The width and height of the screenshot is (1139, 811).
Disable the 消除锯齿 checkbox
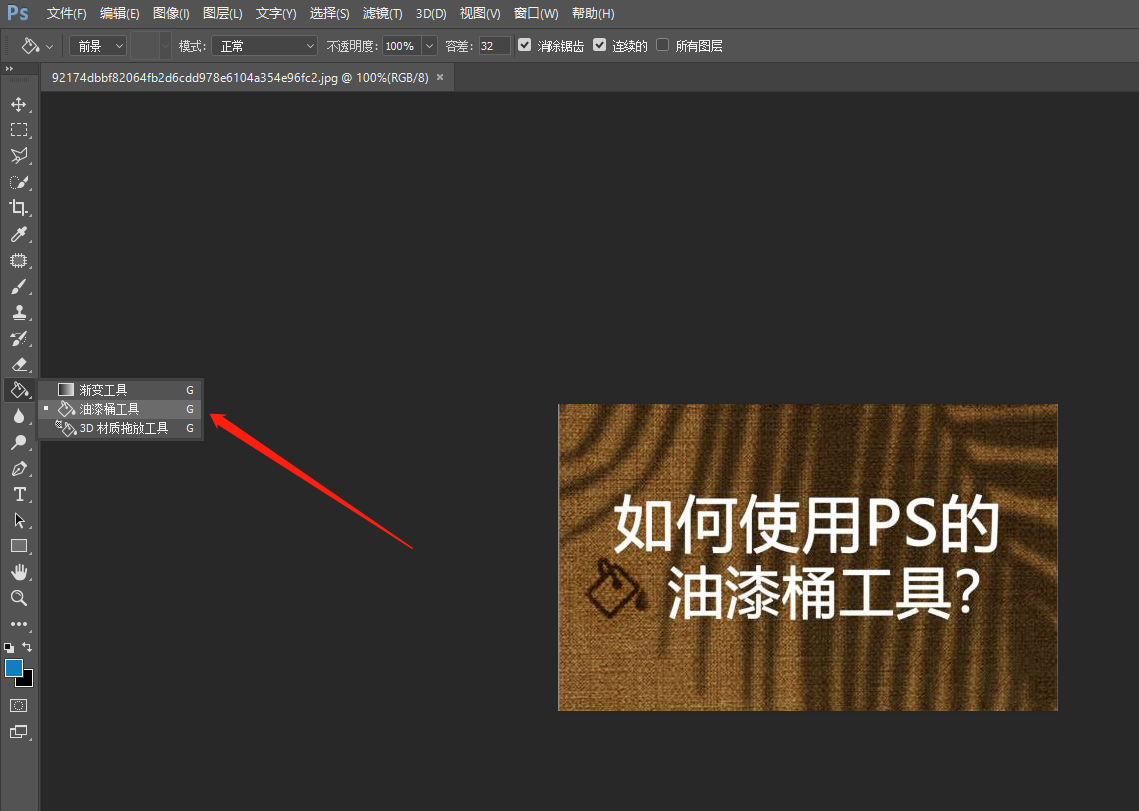(x=525, y=45)
